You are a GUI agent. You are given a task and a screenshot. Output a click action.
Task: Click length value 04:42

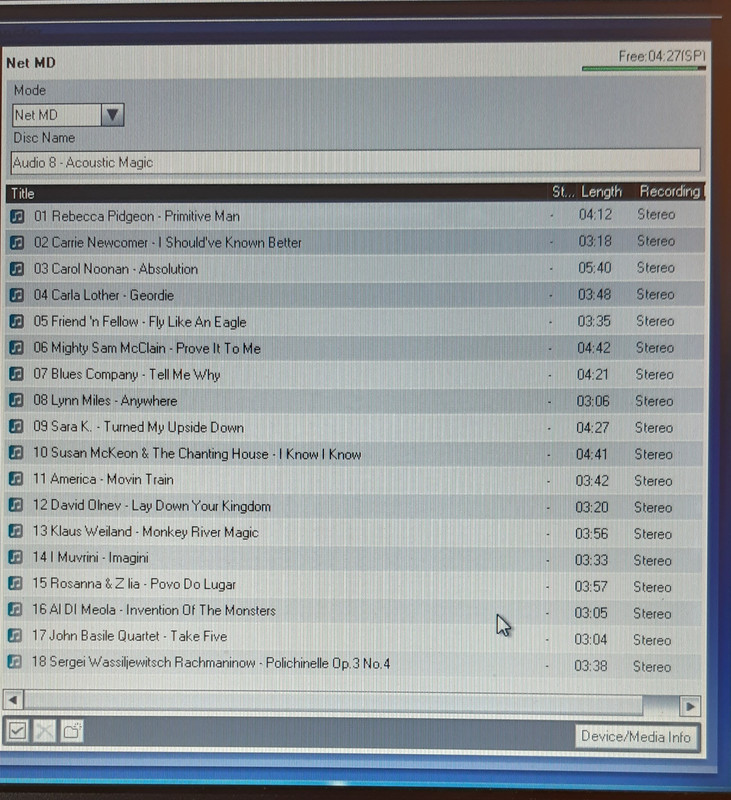coord(594,348)
